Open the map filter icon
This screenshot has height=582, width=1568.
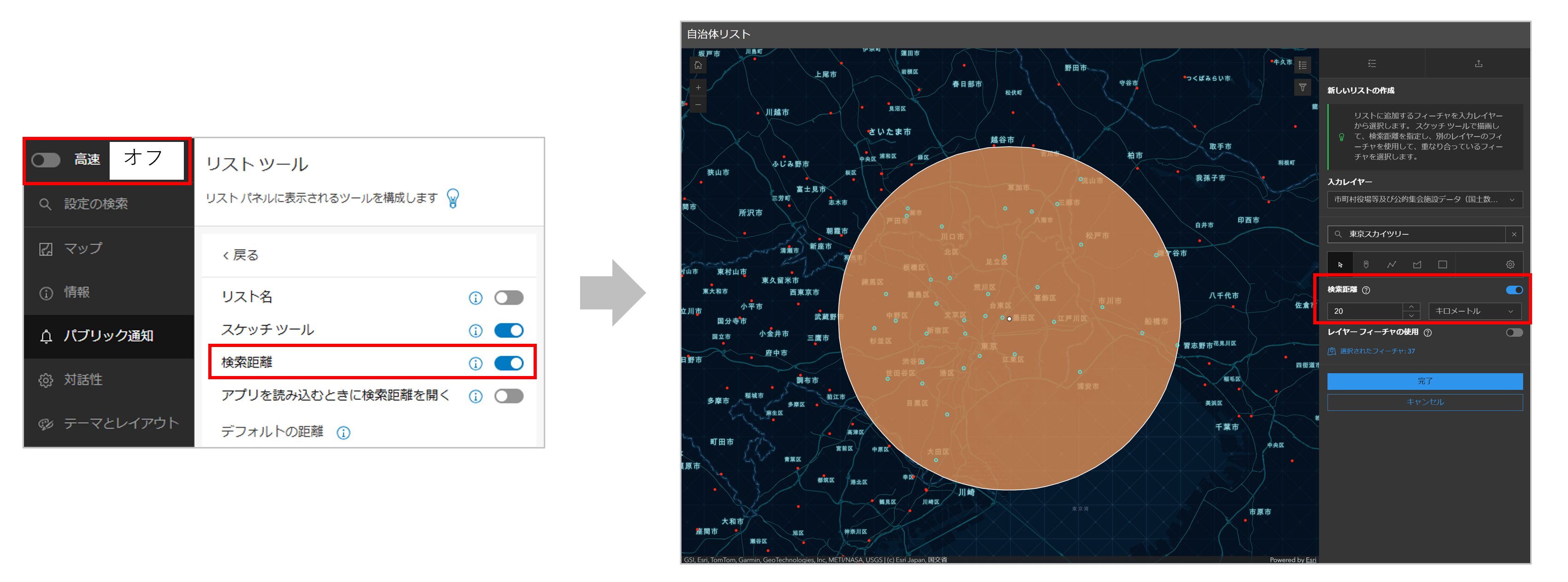point(1302,88)
